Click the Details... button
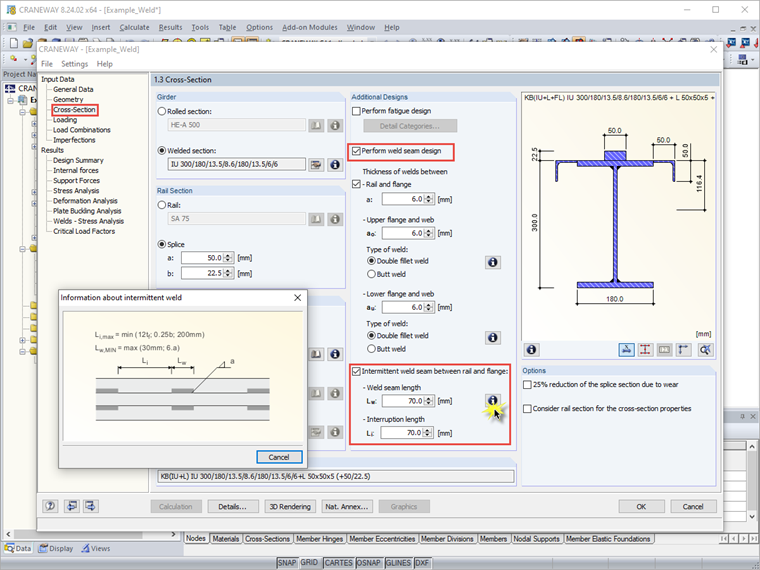The width and height of the screenshot is (760, 570). pyautogui.click(x=233, y=507)
